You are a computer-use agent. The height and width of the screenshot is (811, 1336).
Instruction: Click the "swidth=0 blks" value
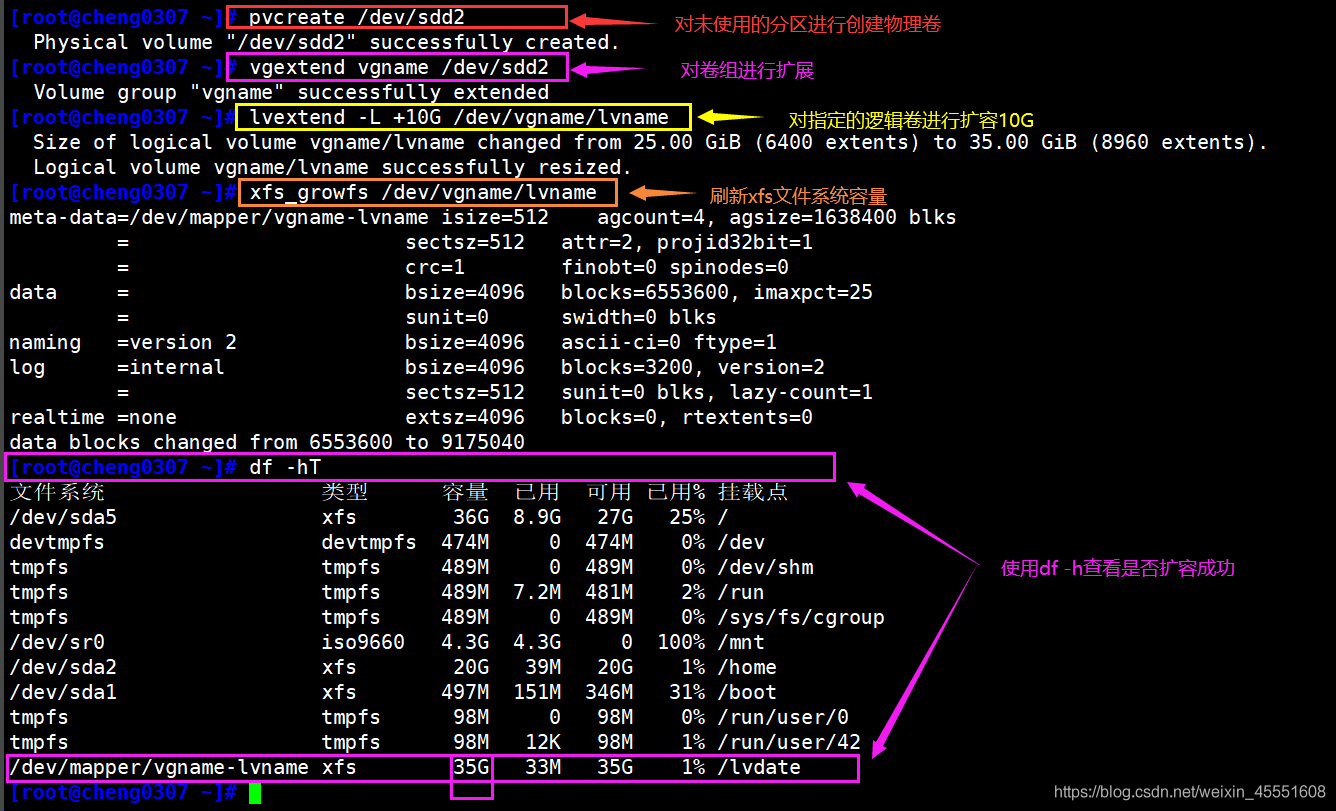pos(639,317)
